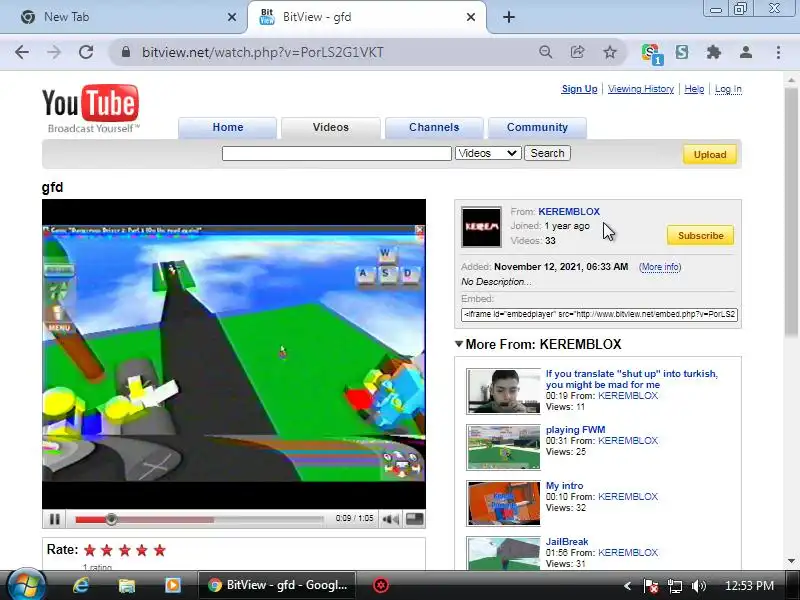This screenshot has height=600, width=800.
Task: Click the browser forward arrow
Action: click(x=54, y=52)
